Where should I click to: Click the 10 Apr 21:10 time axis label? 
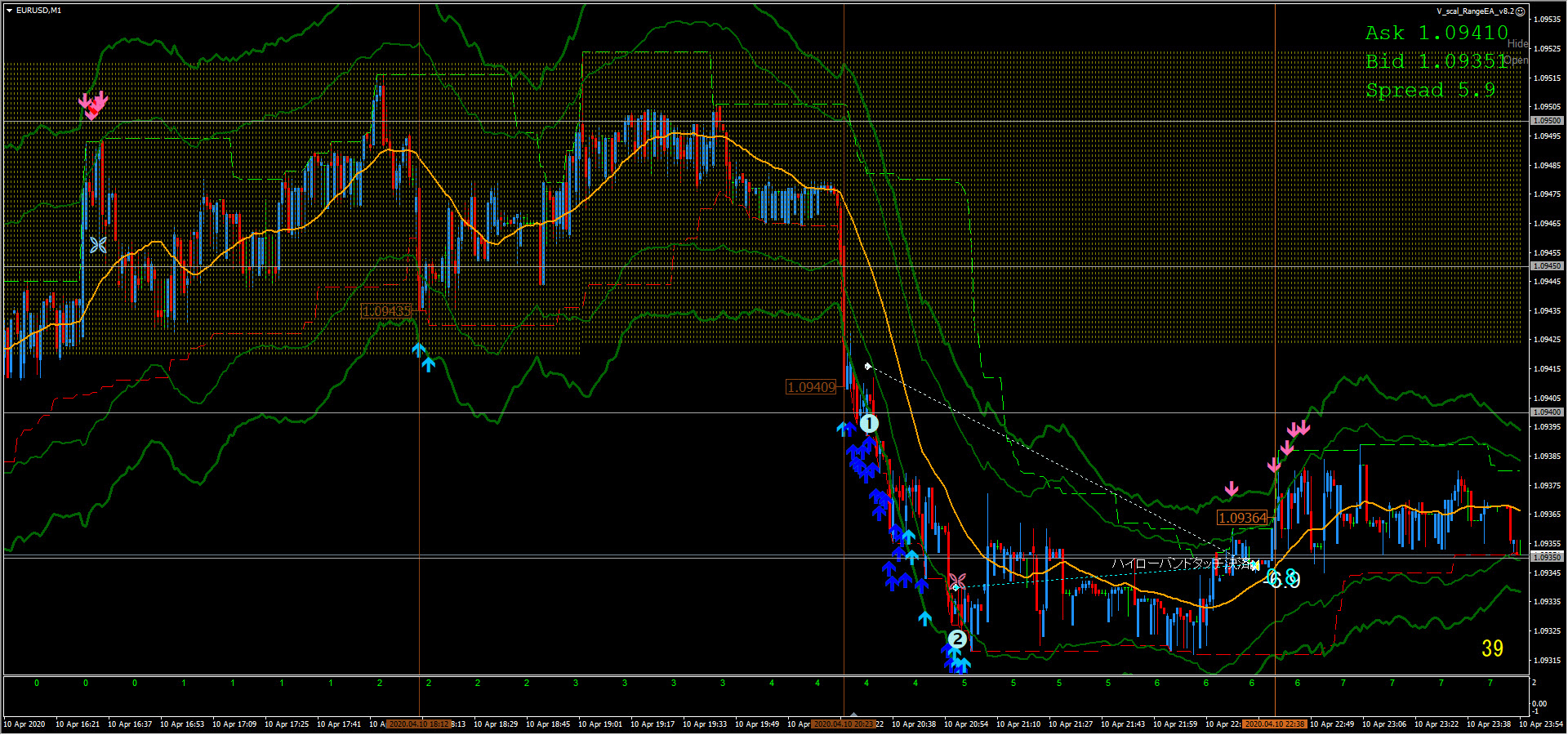[x=1018, y=724]
